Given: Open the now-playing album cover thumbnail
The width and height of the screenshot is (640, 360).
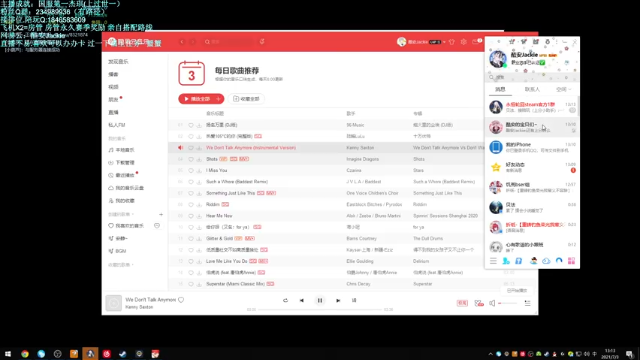Looking at the screenshot, I should pos(113,303).
